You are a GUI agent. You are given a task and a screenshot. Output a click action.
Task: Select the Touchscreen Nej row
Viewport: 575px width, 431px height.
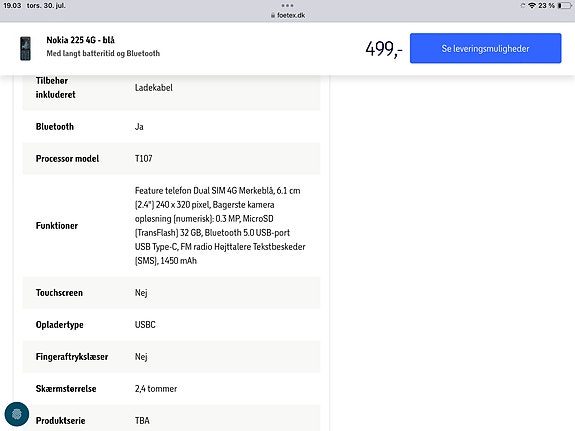[171, 293]
